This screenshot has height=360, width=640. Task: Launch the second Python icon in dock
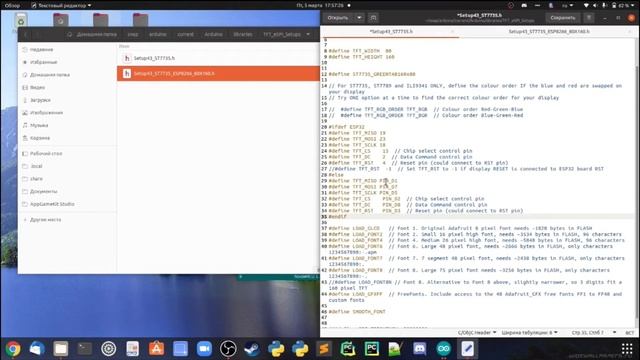[300, 349]
